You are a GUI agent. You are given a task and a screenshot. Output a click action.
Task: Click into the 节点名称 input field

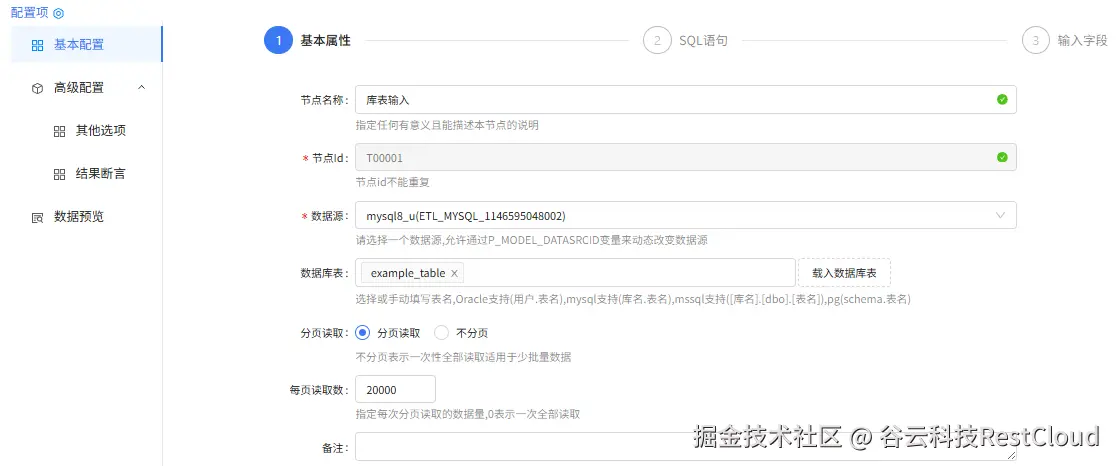tap(685, 100)
